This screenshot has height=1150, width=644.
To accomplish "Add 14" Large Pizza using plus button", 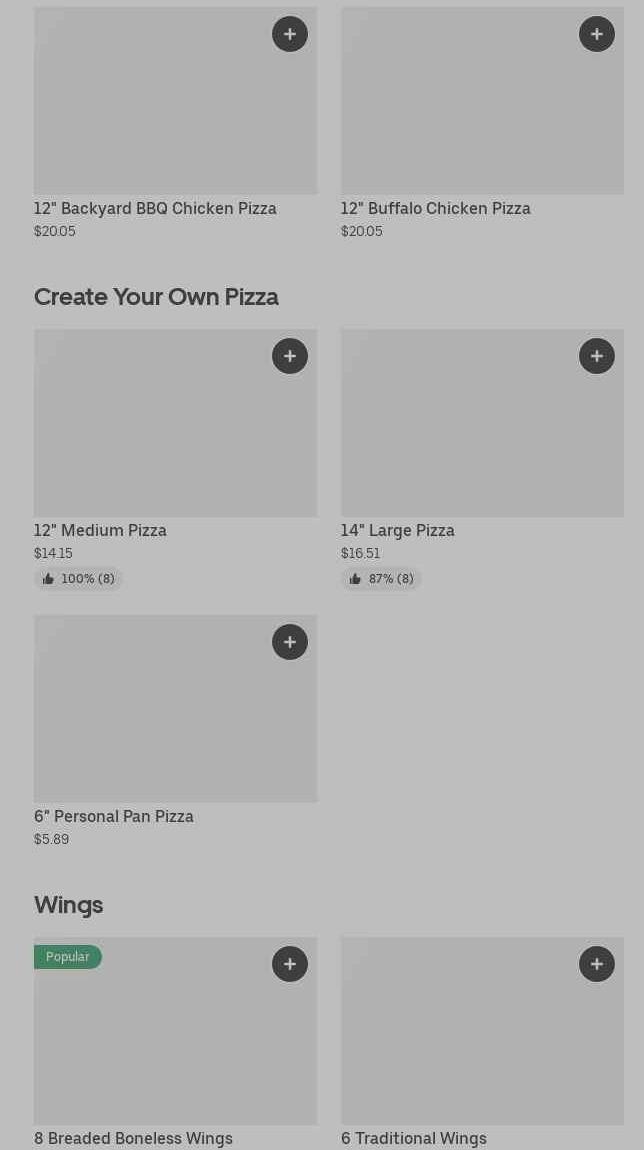I will (597, 356).
